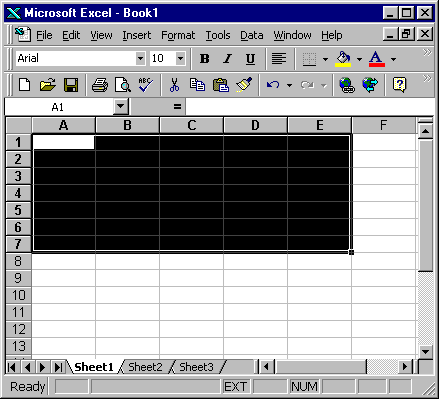Image resolution: width=439 pixels, height=399 pixels.
Task: Click the A1 Name Box field
Action: coord(59,107)
